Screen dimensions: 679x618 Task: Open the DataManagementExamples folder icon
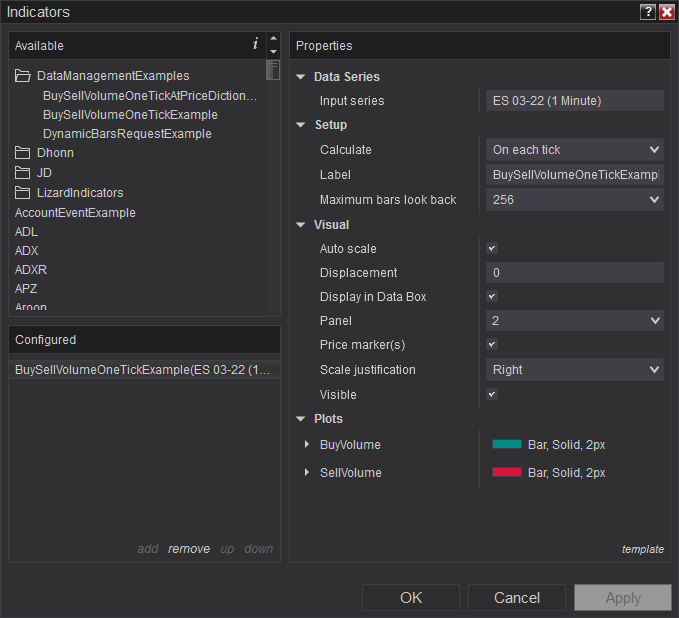pyautogui.click(x=23, y=76)
